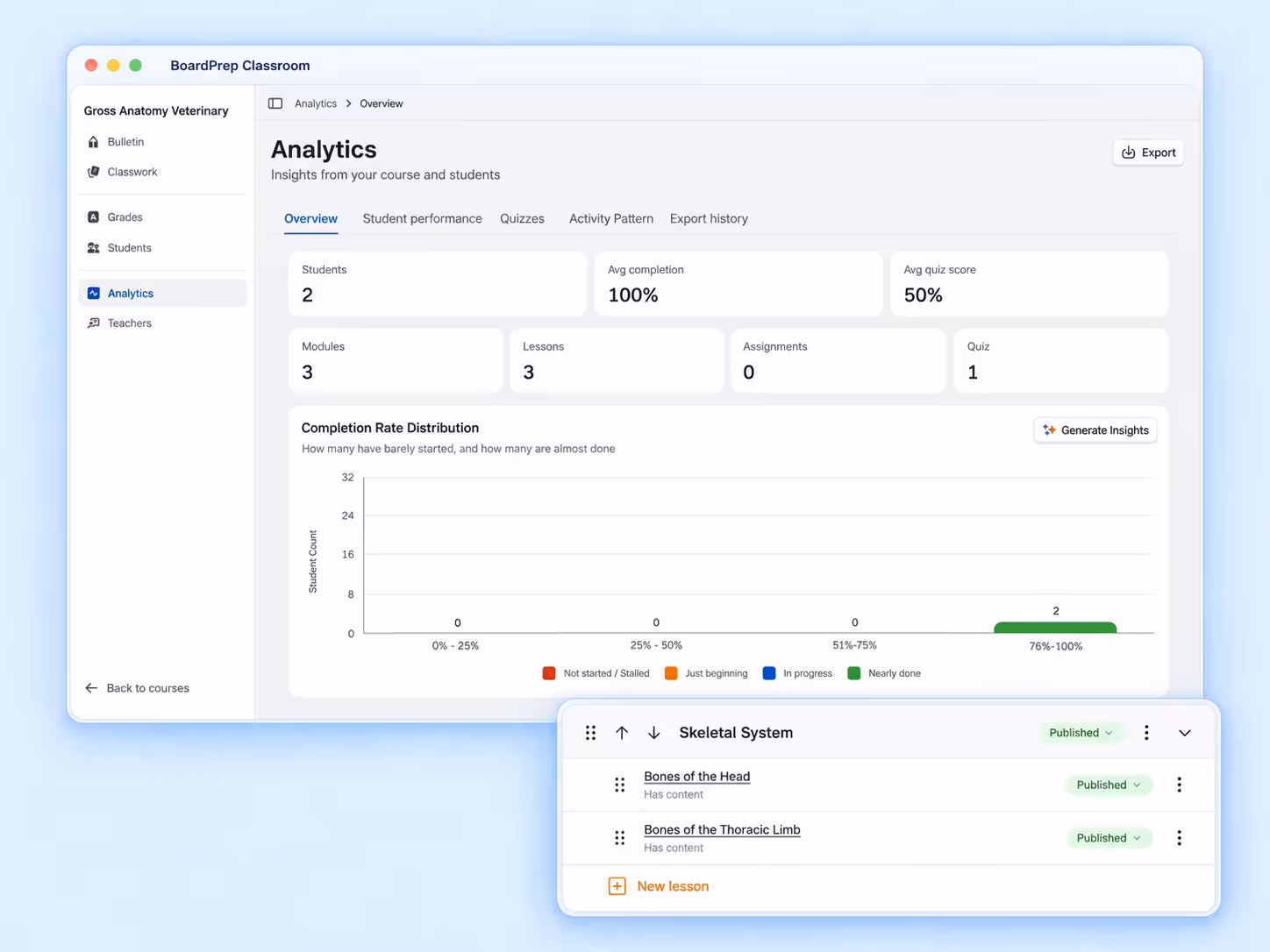The width and height of the screenshot is (1270, 952).
Task: Click the Avg completion 100% card
Action: 738,284
